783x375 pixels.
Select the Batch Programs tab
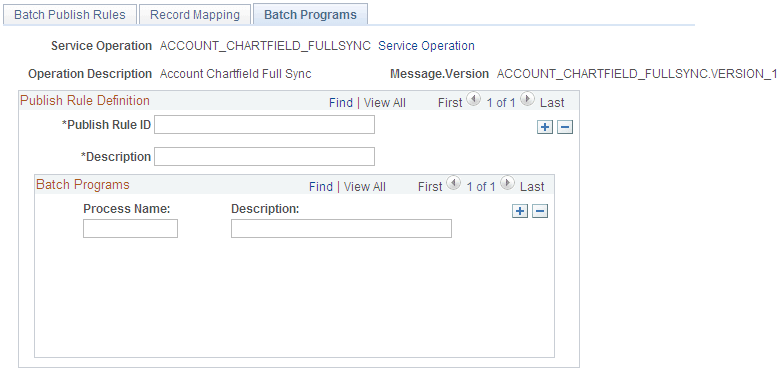click(311, 14)
